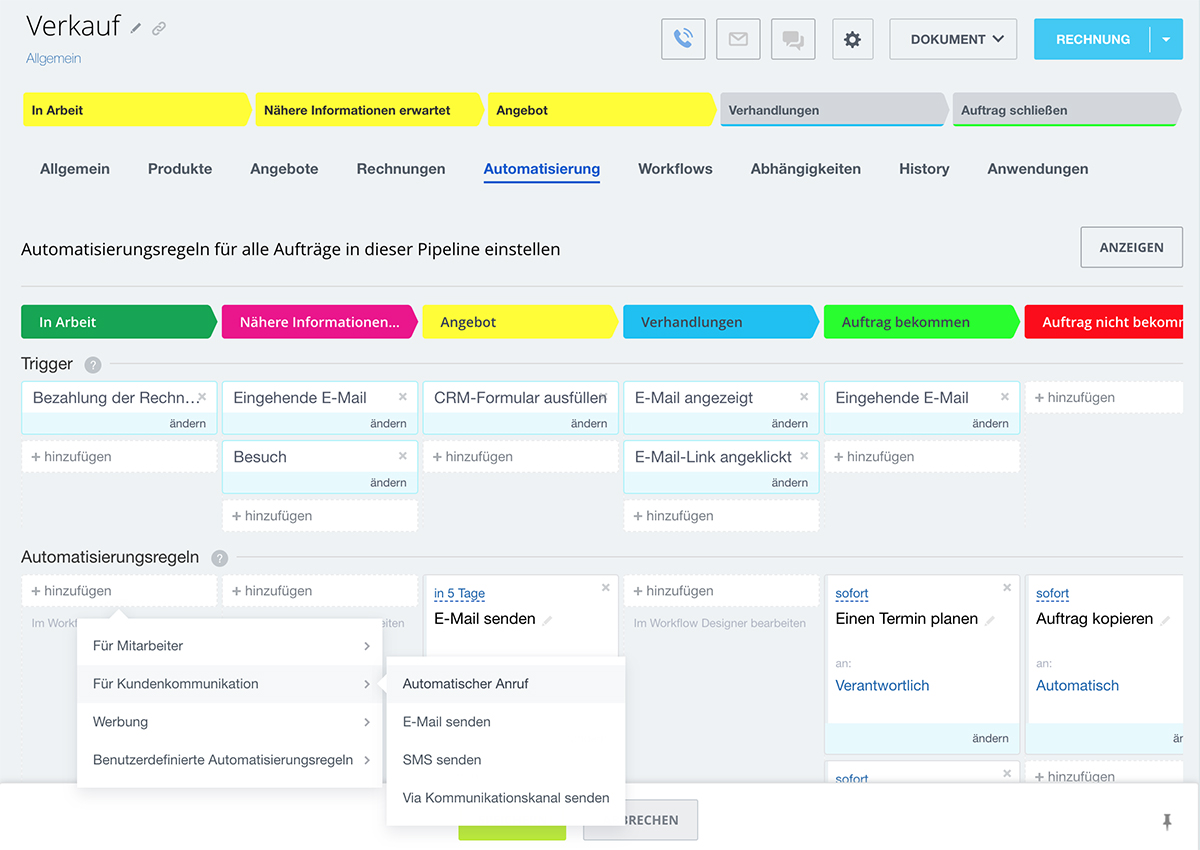This screenshot has height=850, width=1200.
Task: Click the ANZEIGEN button
Action: click(1131, 247)
